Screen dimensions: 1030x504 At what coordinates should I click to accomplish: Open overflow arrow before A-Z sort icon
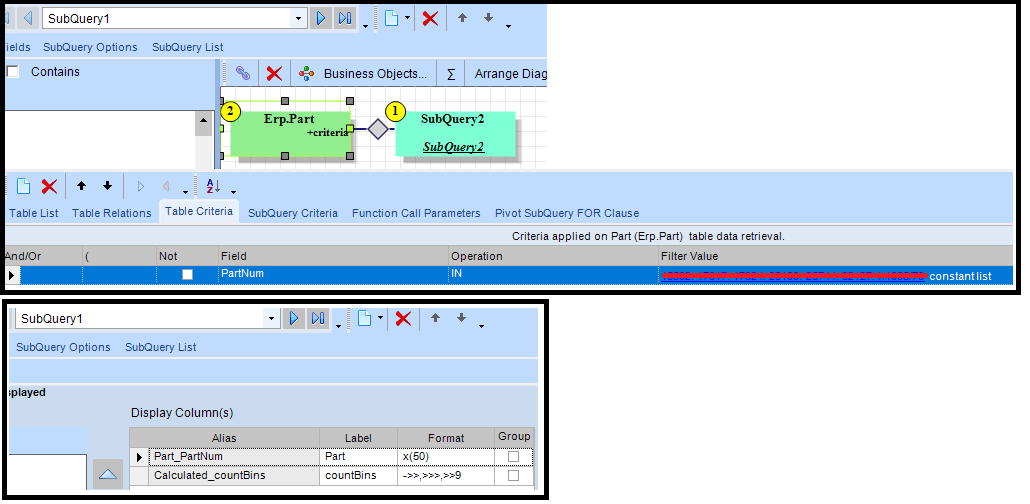[x=186, y=193]
